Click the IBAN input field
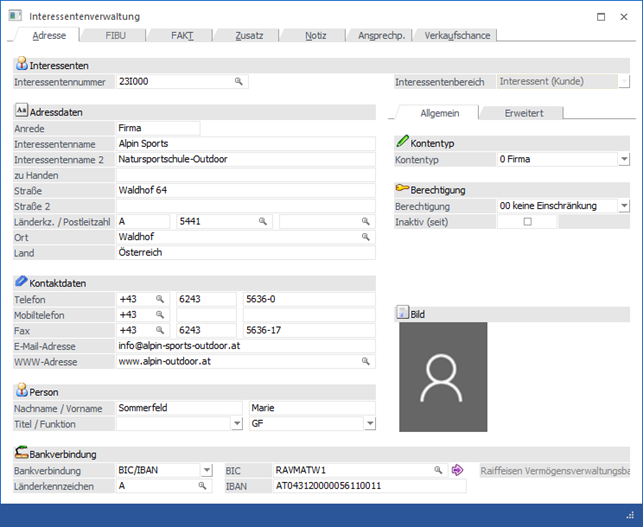Viewport: 643px width, 527px height. 369,486
